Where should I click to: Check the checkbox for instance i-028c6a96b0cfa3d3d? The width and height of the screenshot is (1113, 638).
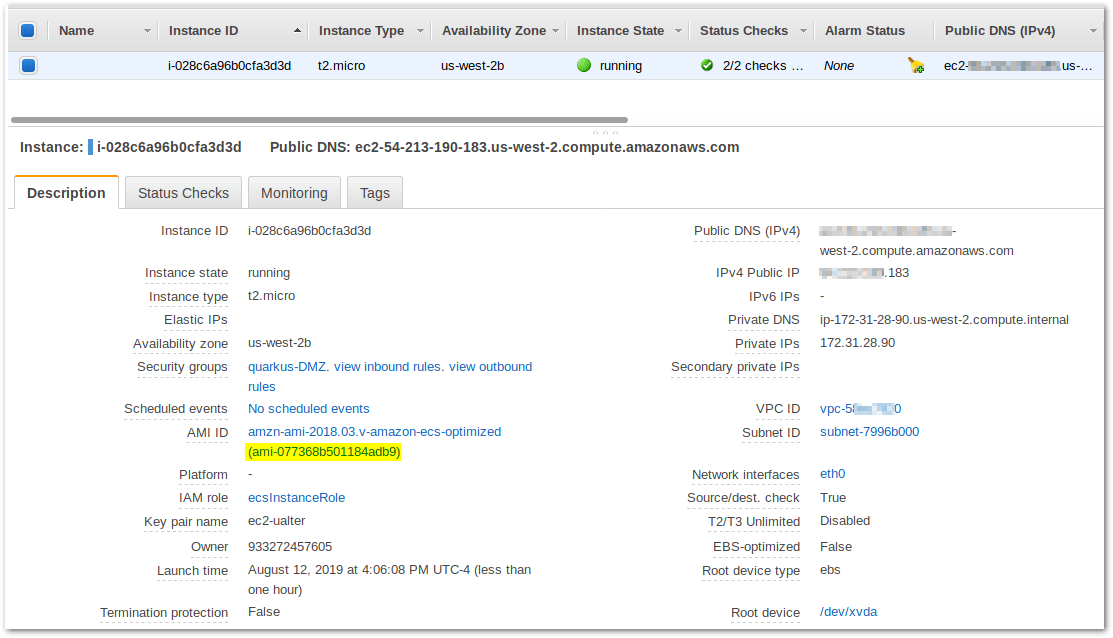(29, 65)
